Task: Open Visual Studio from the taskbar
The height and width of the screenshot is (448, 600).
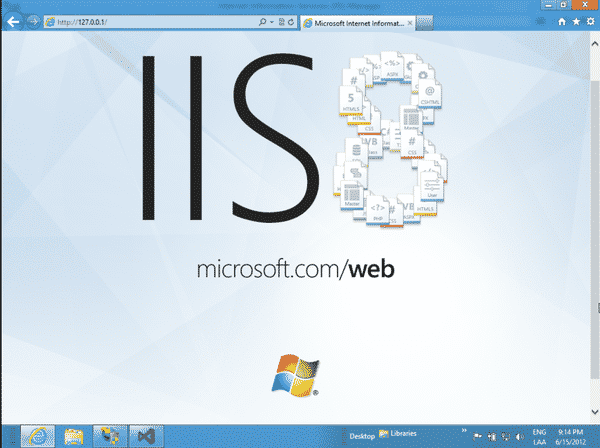Action: 146,436
